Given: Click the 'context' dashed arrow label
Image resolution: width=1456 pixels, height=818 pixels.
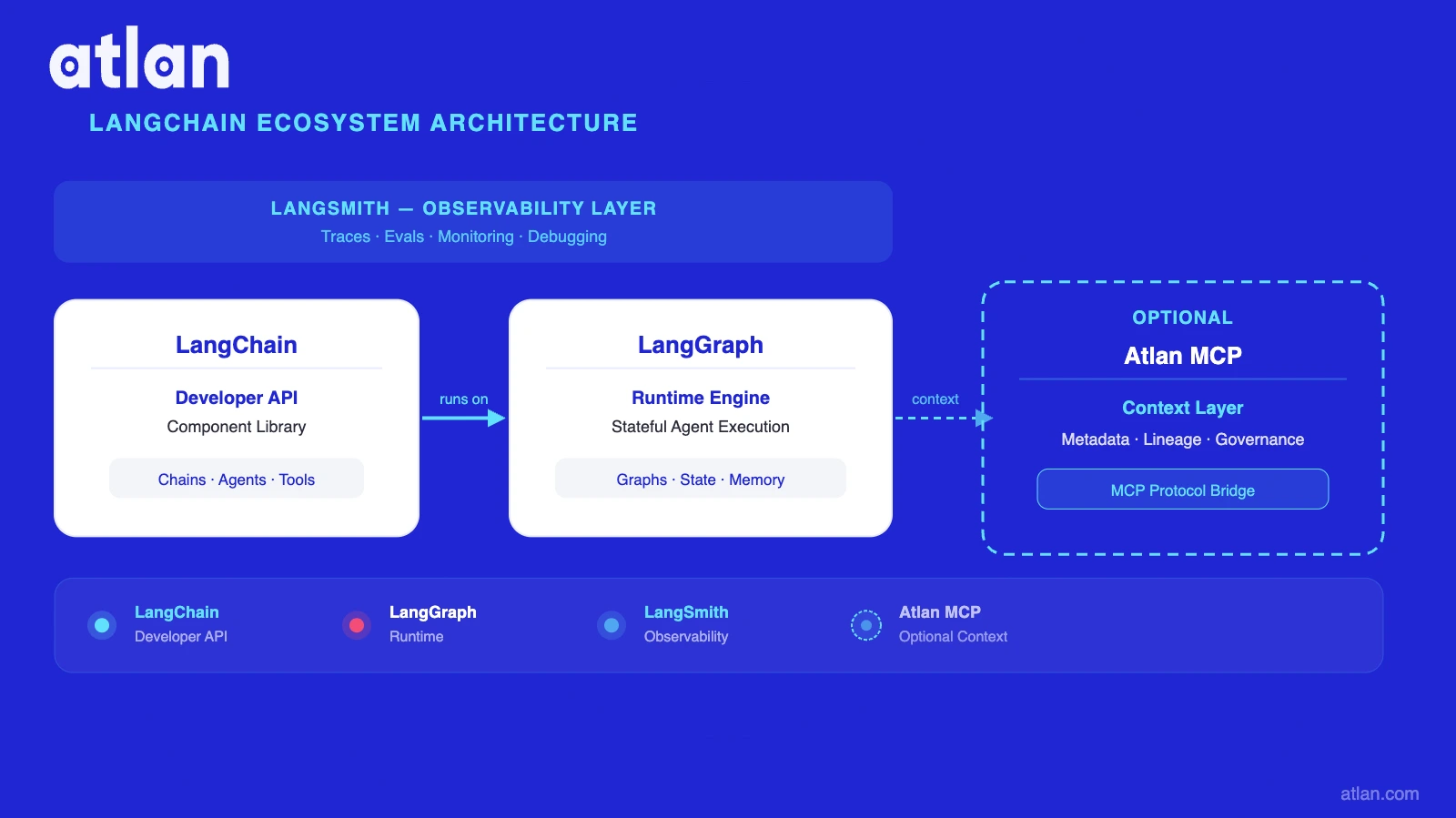Looking at the screenshot, I should tap(935, 399).
